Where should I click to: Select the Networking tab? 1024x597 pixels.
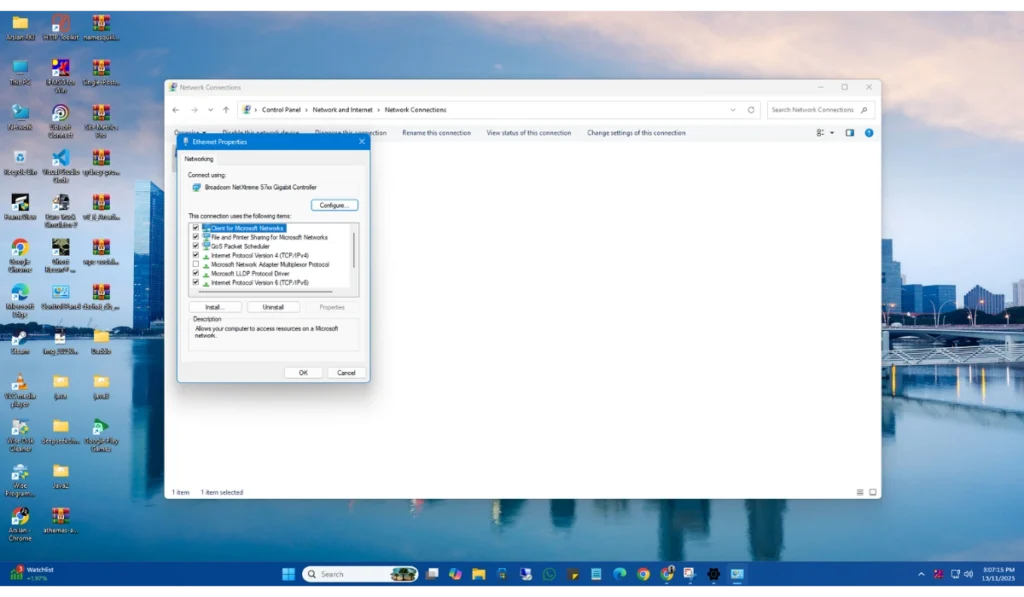pos(198,159)
